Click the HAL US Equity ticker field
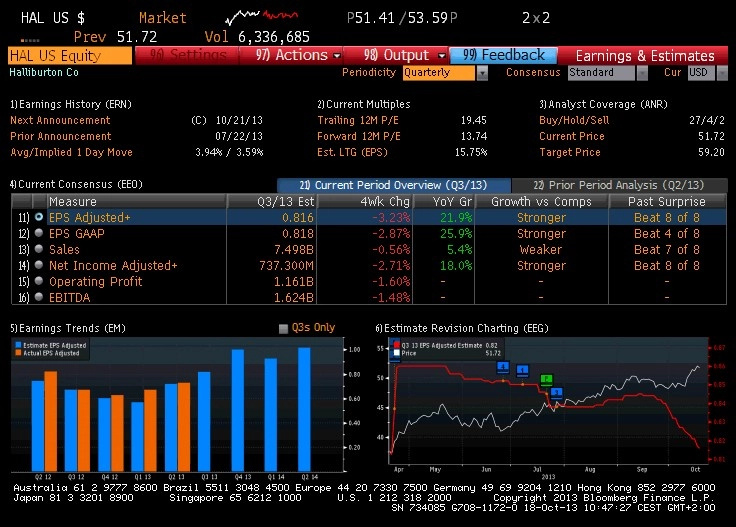This screenshot has height=527, width=736. point(70,56)
